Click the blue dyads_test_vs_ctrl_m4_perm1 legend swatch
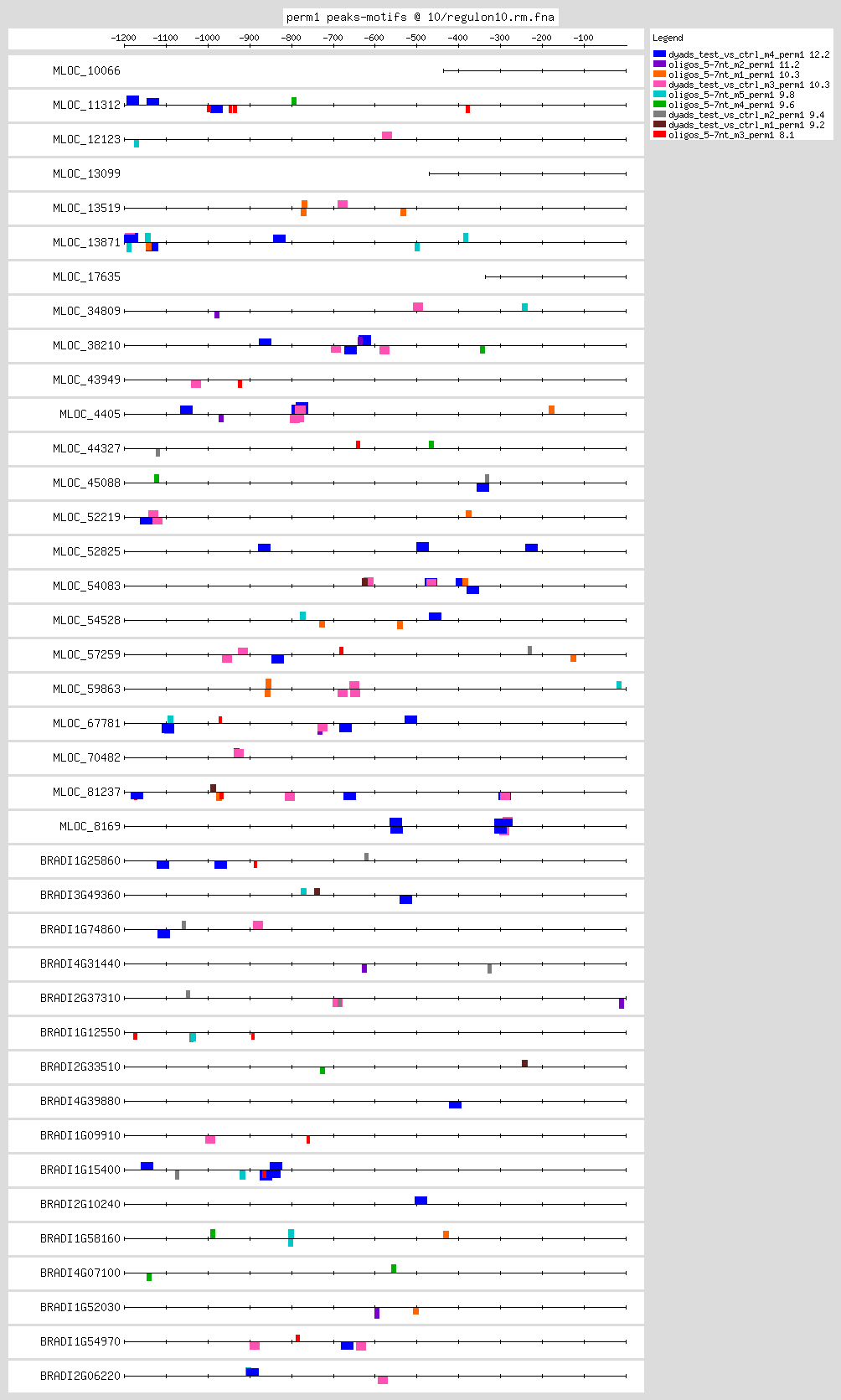This screenshot has width=841, height=1400. (659, 54)
